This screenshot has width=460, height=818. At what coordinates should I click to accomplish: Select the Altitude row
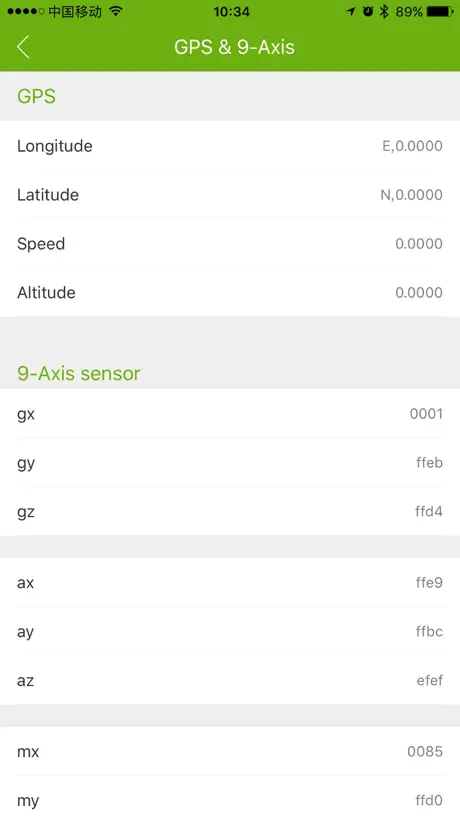(230, 292)
